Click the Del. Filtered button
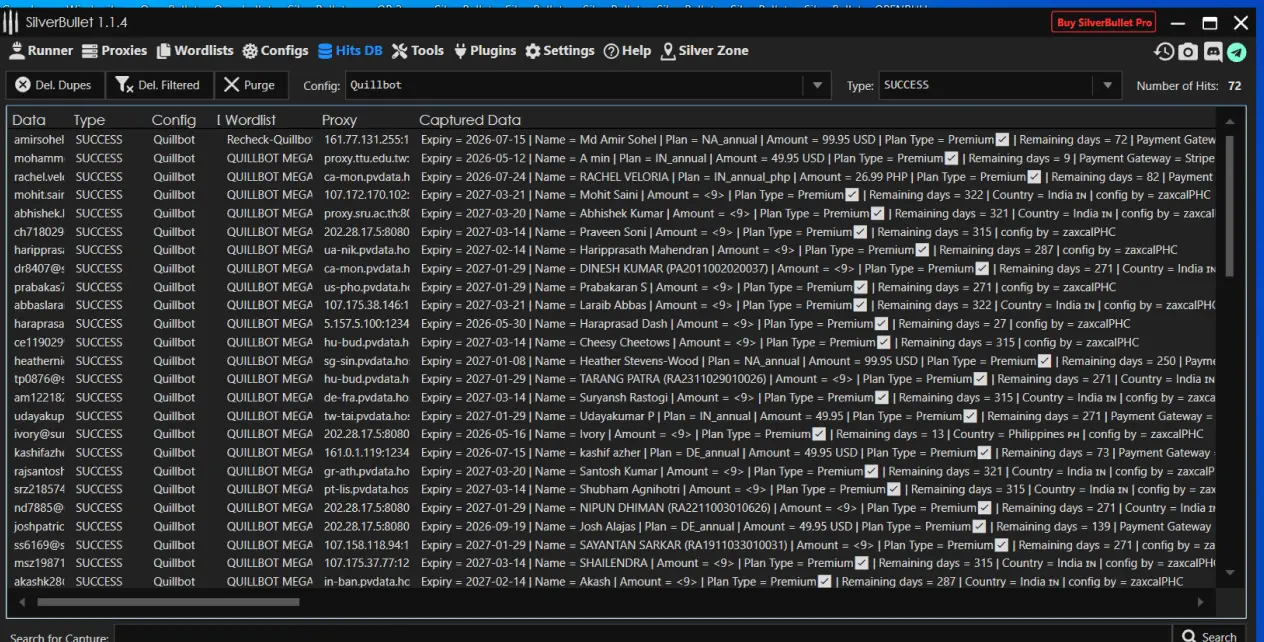Screen dimensions: 1264x642 pyautogui.click(x=158, y=85)
